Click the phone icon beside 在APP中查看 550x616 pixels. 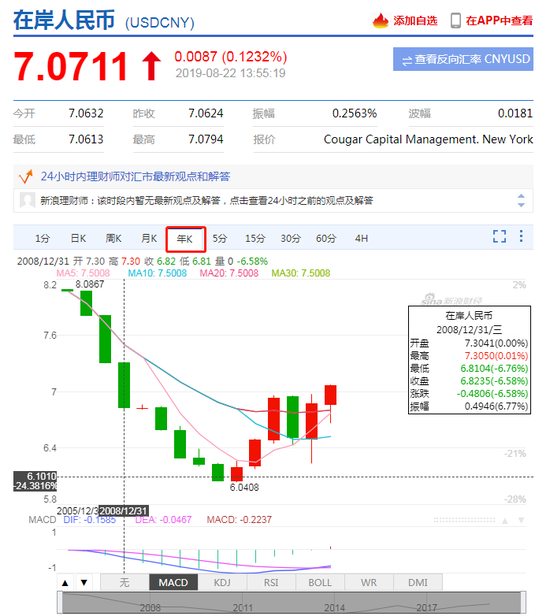pyautogui.click(x=455, y=20)
